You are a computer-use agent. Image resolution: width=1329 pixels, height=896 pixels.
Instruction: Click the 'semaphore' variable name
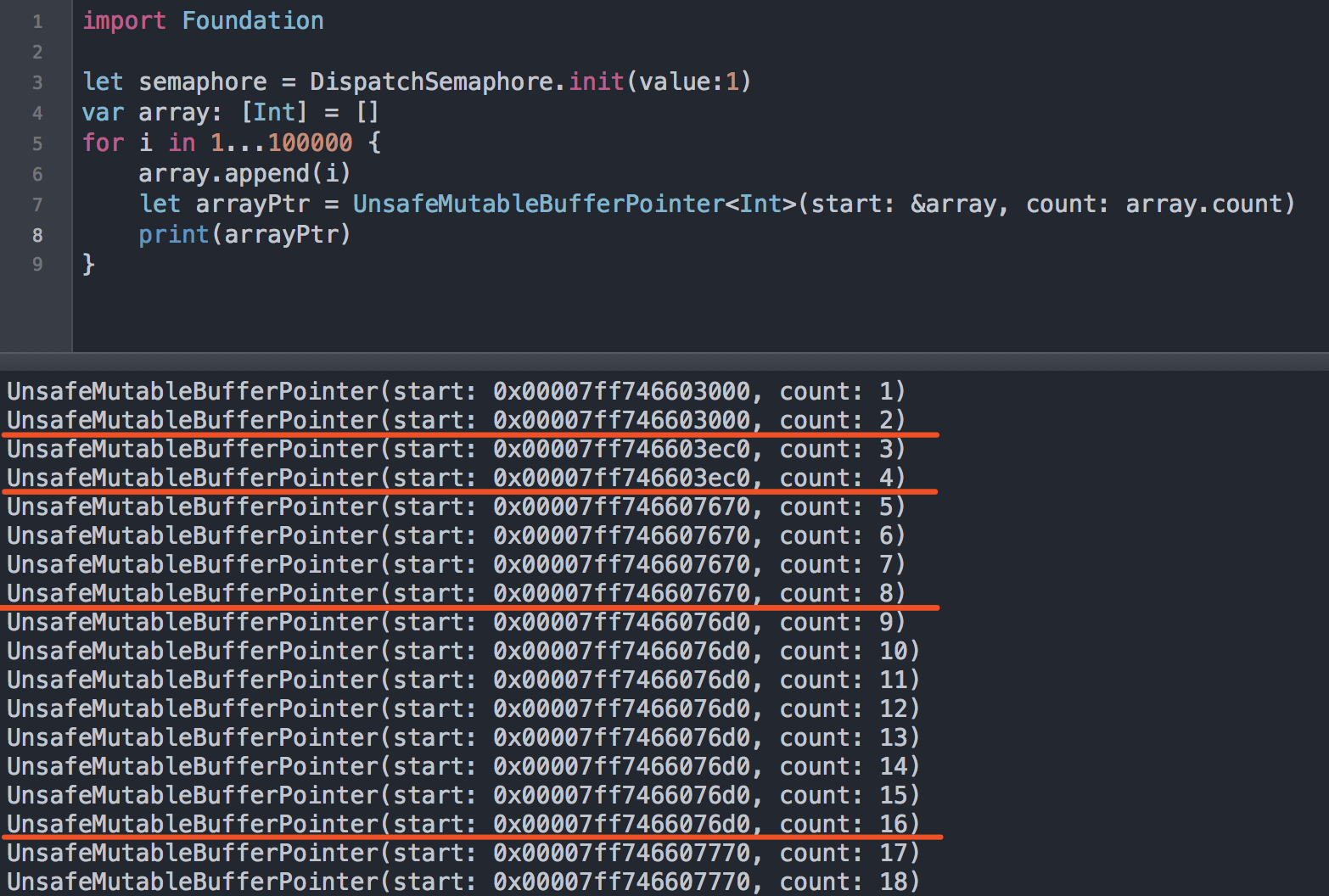[x=203, y=81]
